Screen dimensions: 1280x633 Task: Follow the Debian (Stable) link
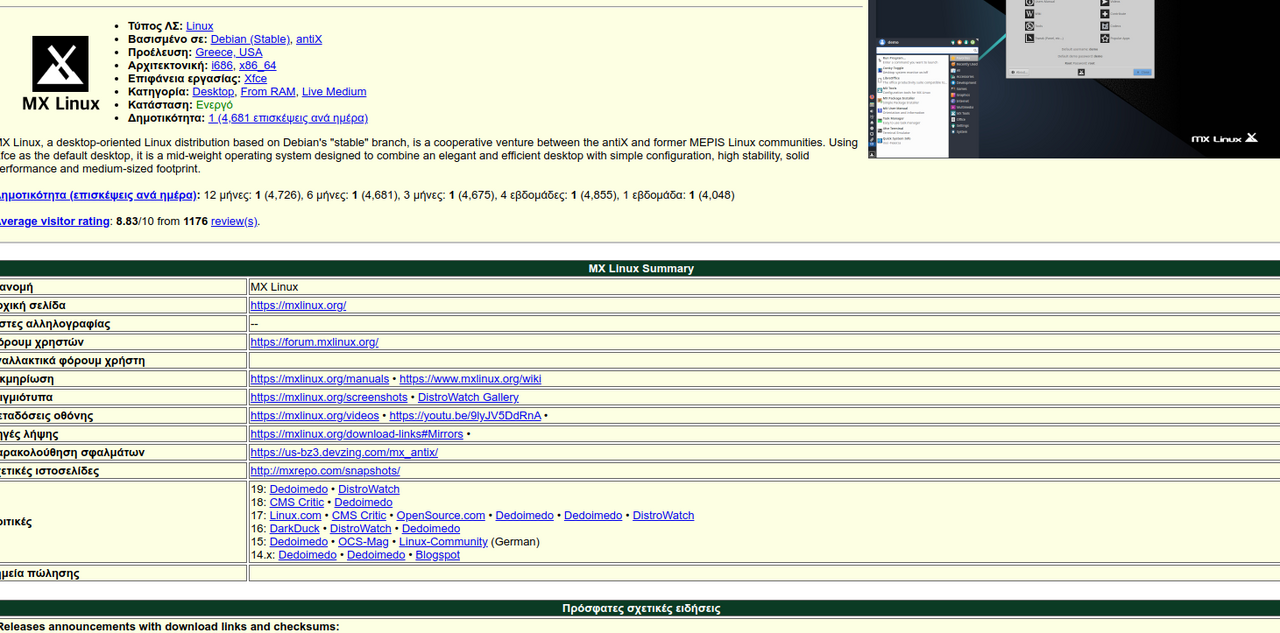pyautogui.click(x=250, y=39)
